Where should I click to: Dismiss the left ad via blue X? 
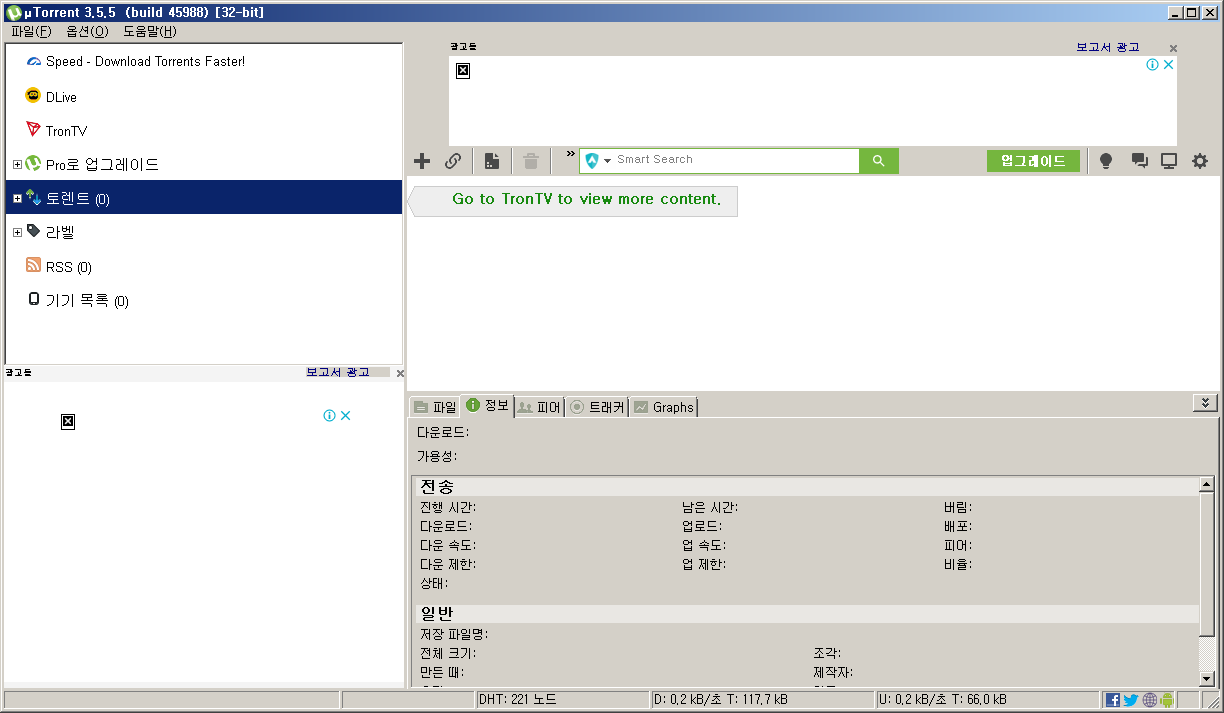coord(346,416)
